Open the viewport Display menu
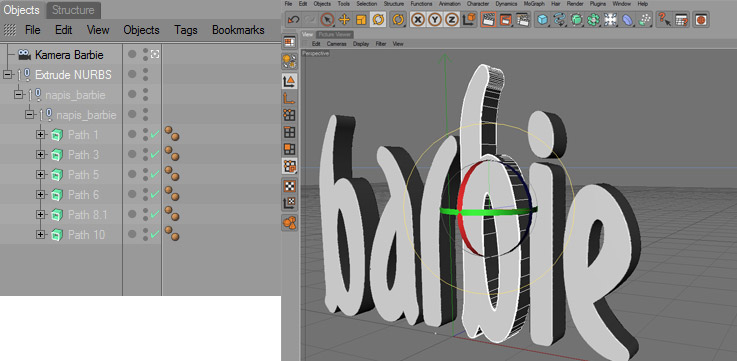The width and height of the screenshot is (737, 361). tap(361, 44)
